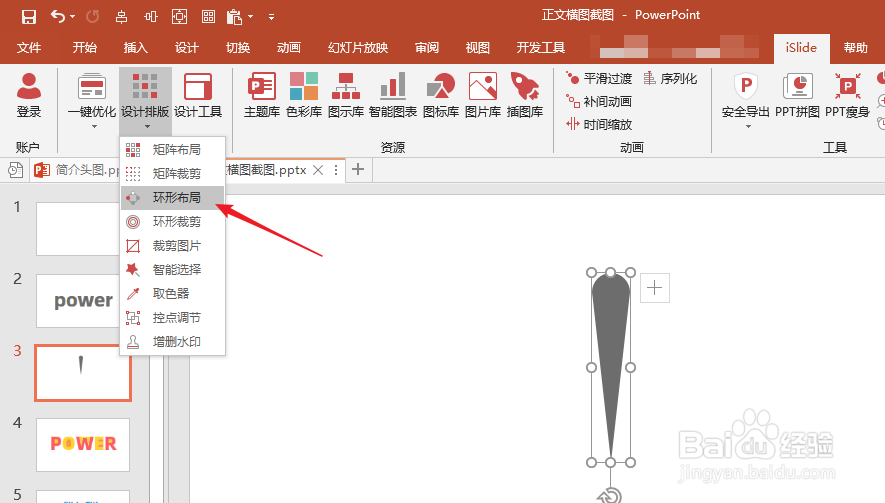Open the 帮助 tab

(x=855, y=48)
